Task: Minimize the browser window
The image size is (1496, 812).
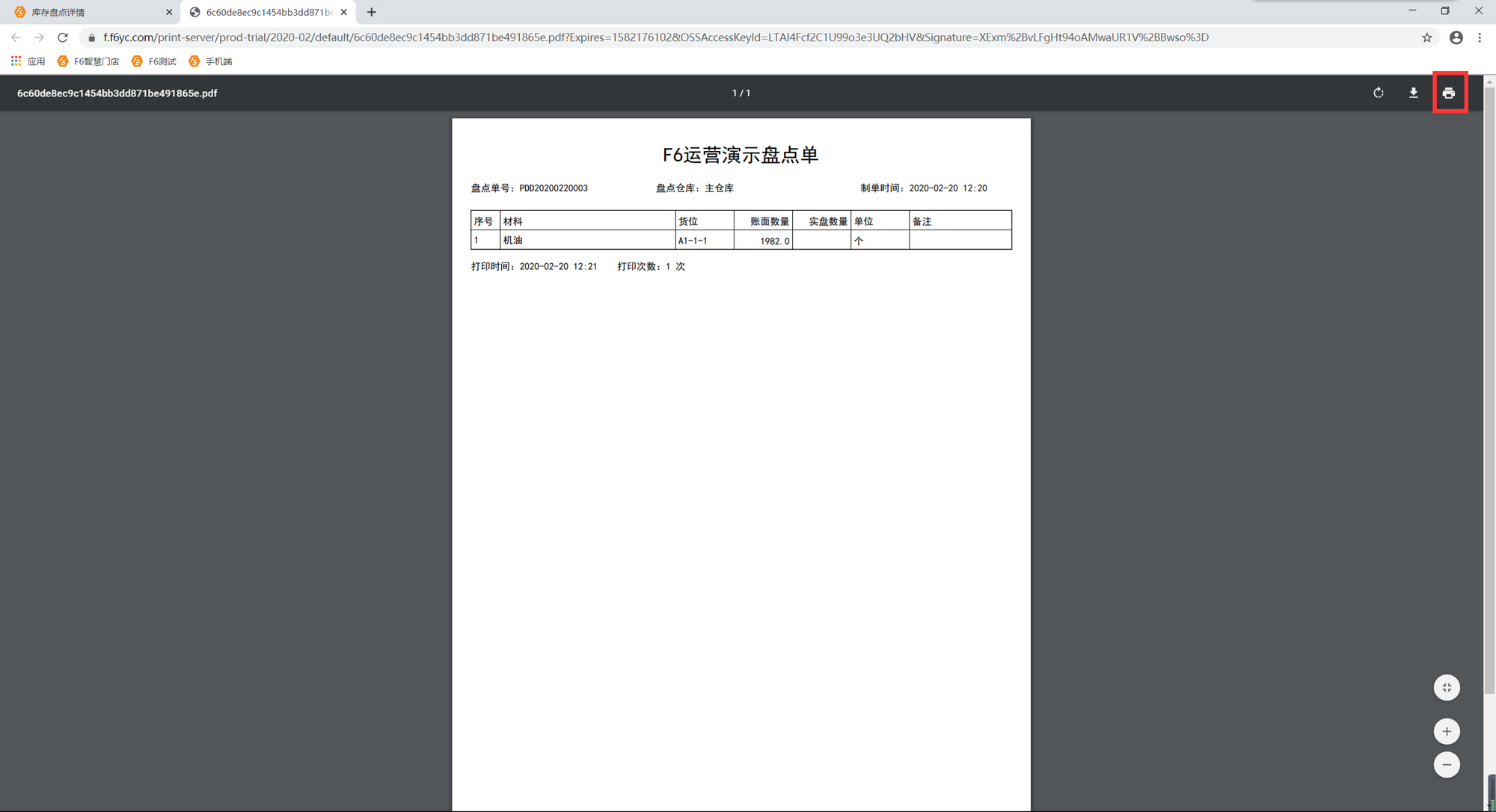Action: coord(1412,11)
